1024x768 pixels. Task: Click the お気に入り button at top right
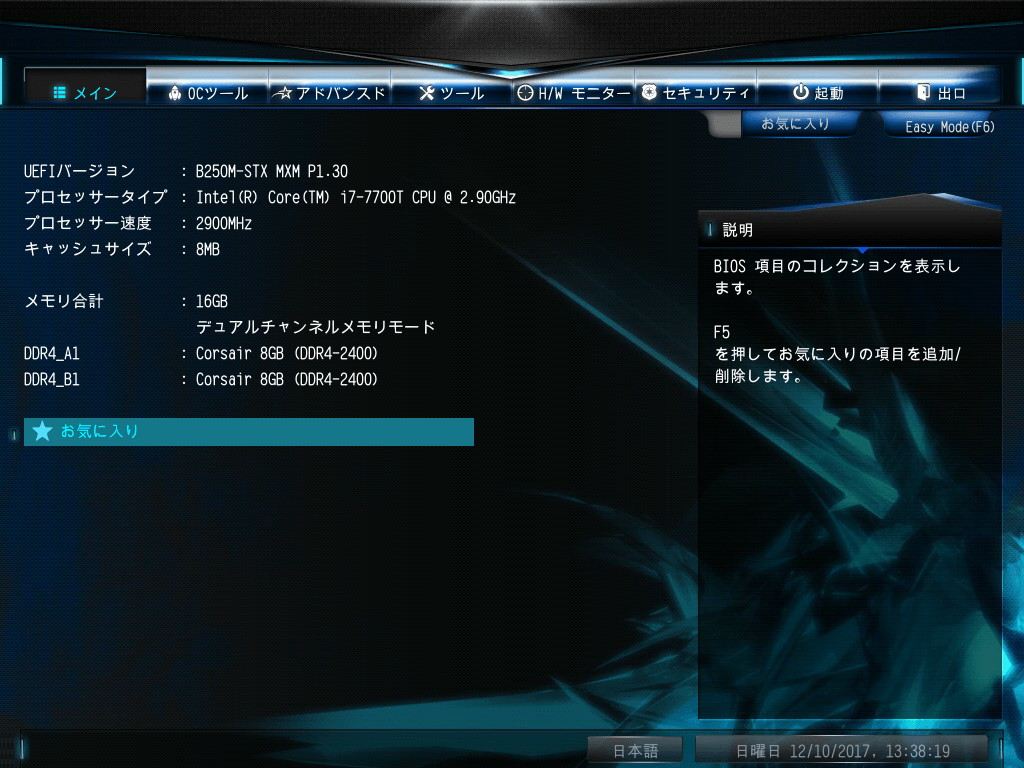[799, 123]
